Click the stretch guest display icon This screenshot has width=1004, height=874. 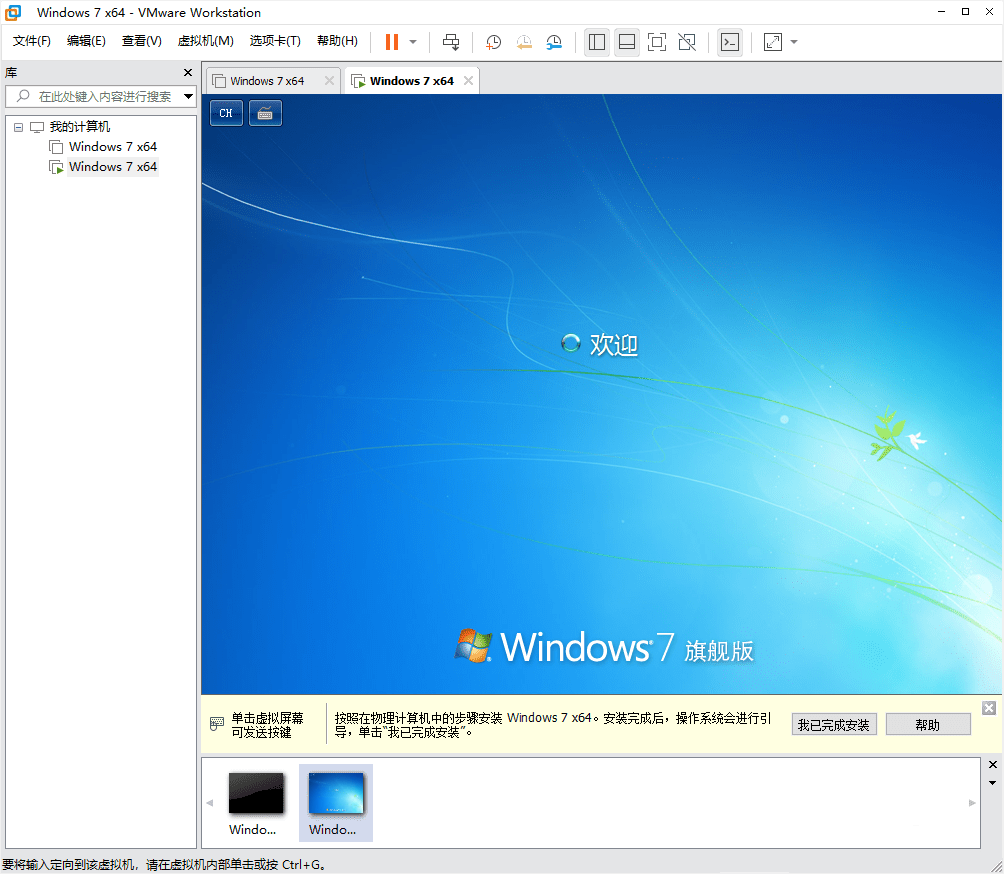coord(773,42)
